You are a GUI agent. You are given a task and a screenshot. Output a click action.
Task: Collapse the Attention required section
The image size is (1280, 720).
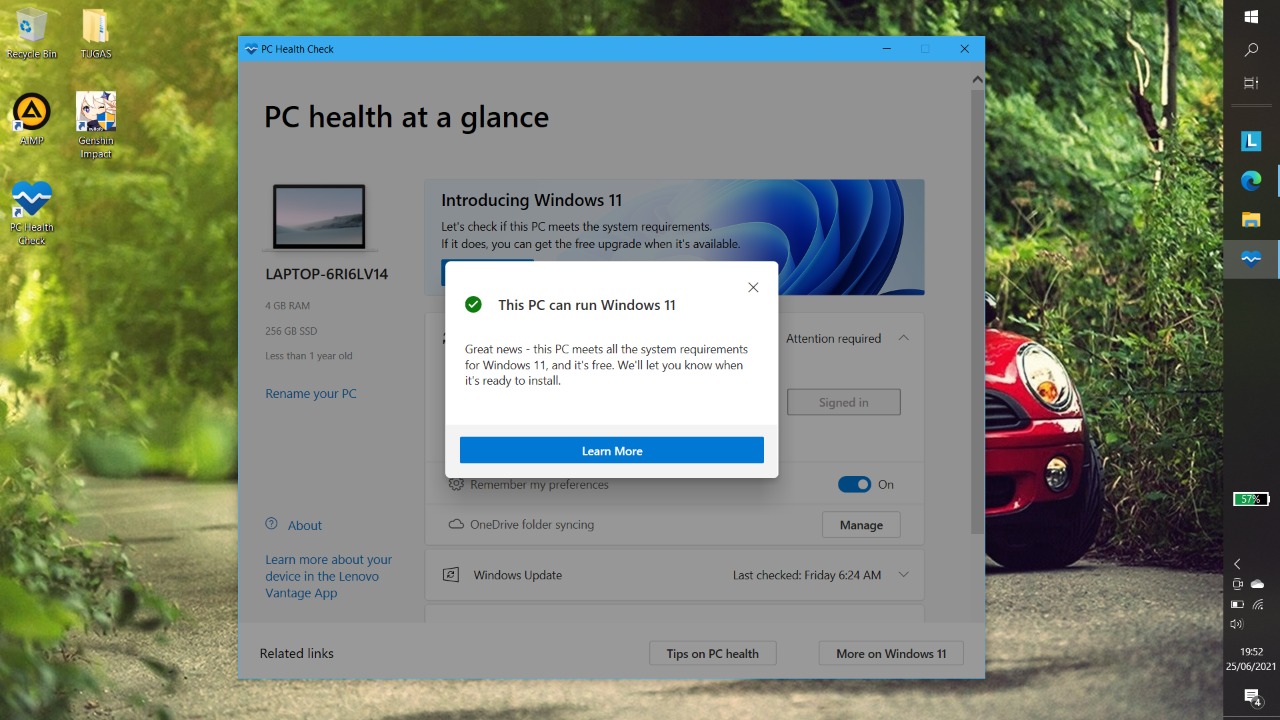coord(903,338)
